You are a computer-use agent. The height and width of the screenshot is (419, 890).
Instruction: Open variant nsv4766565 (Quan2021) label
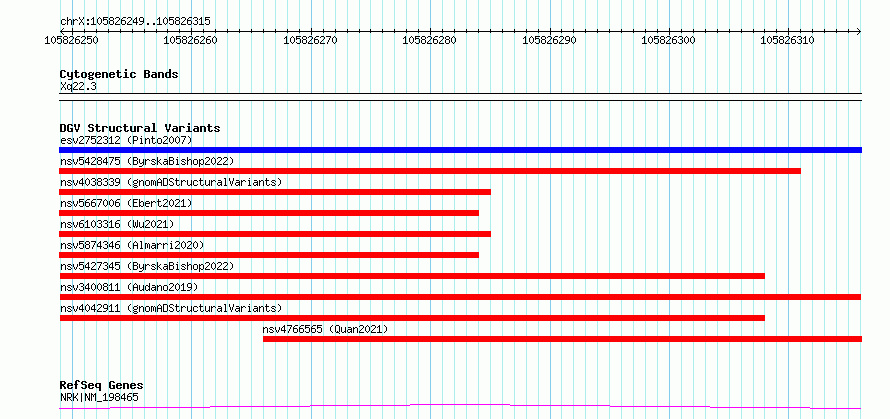point(325,329)
